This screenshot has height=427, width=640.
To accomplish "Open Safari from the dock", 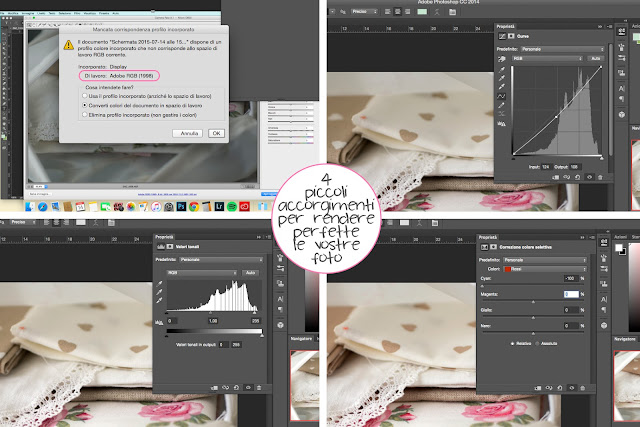I will pos(42,207).
